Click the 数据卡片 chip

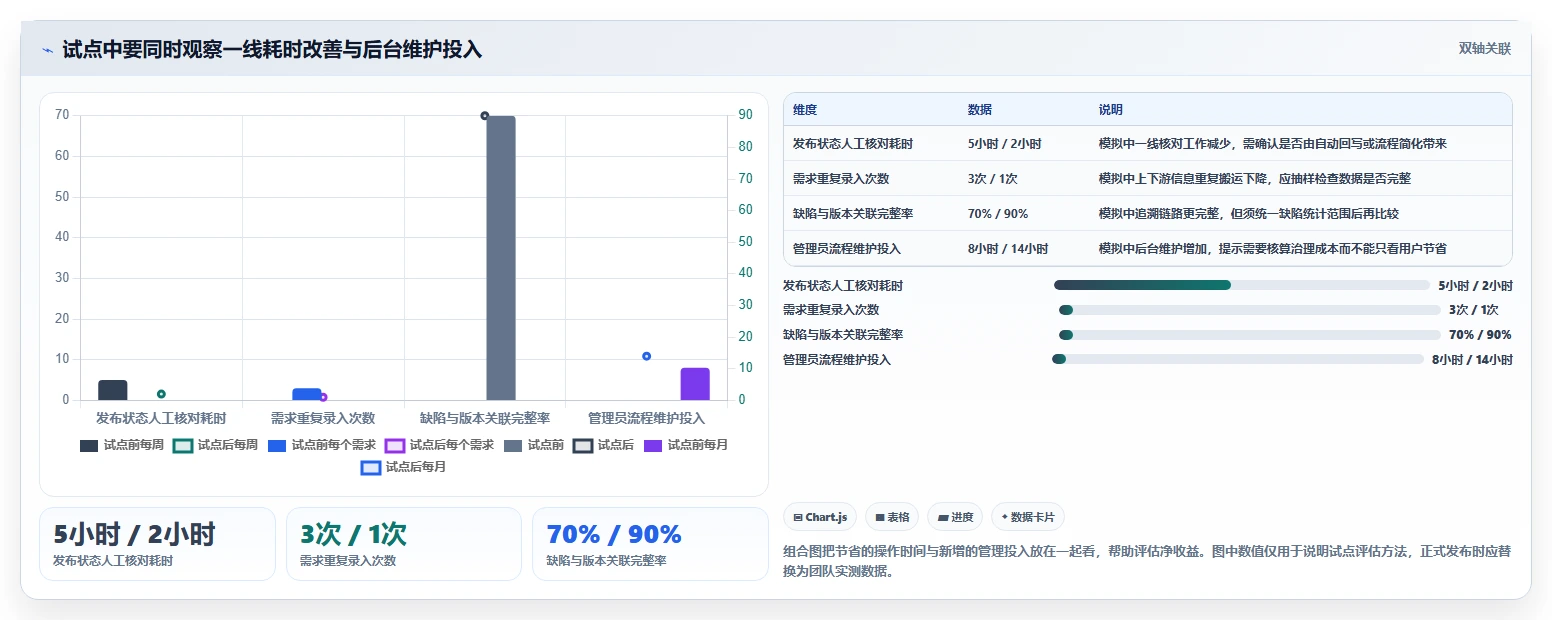1028,517
